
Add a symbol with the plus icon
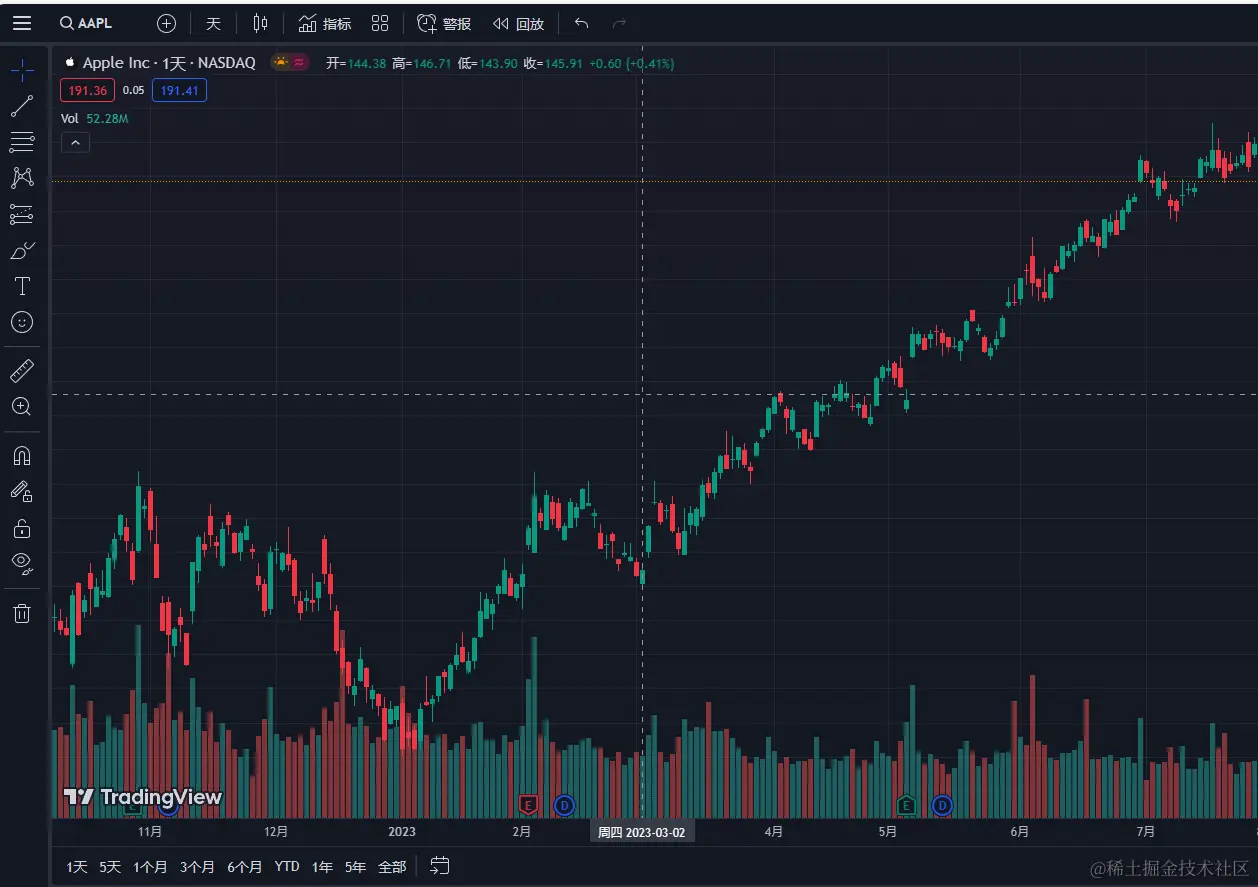(167, 23)
